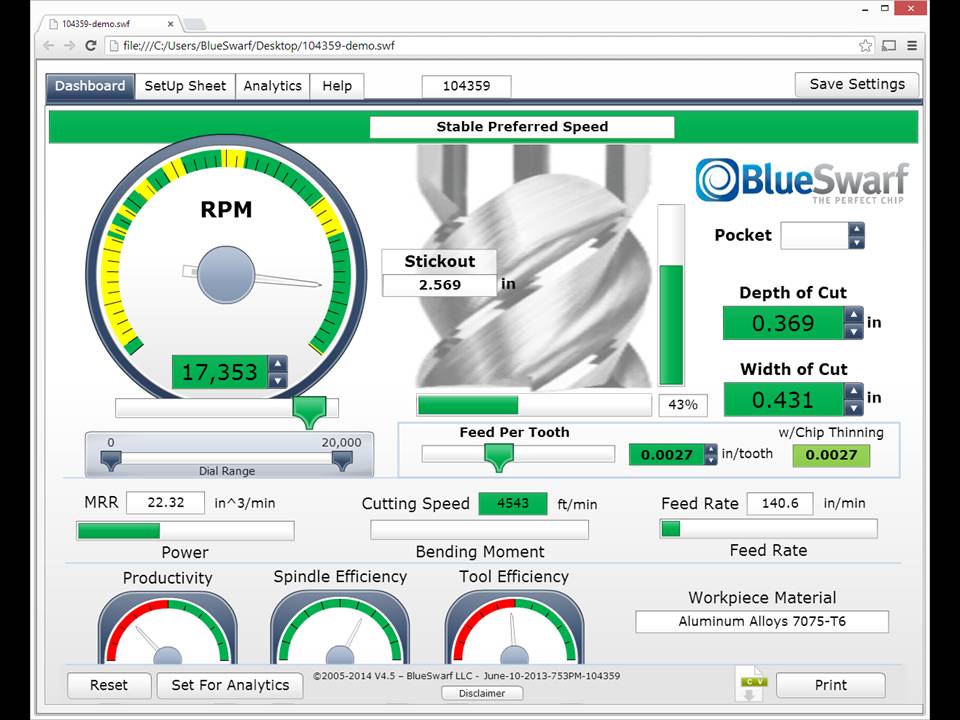This screenshot has height=720, width=960.
Task: Click the Depth of Cut value 0.369
Action: click(783, 323)
